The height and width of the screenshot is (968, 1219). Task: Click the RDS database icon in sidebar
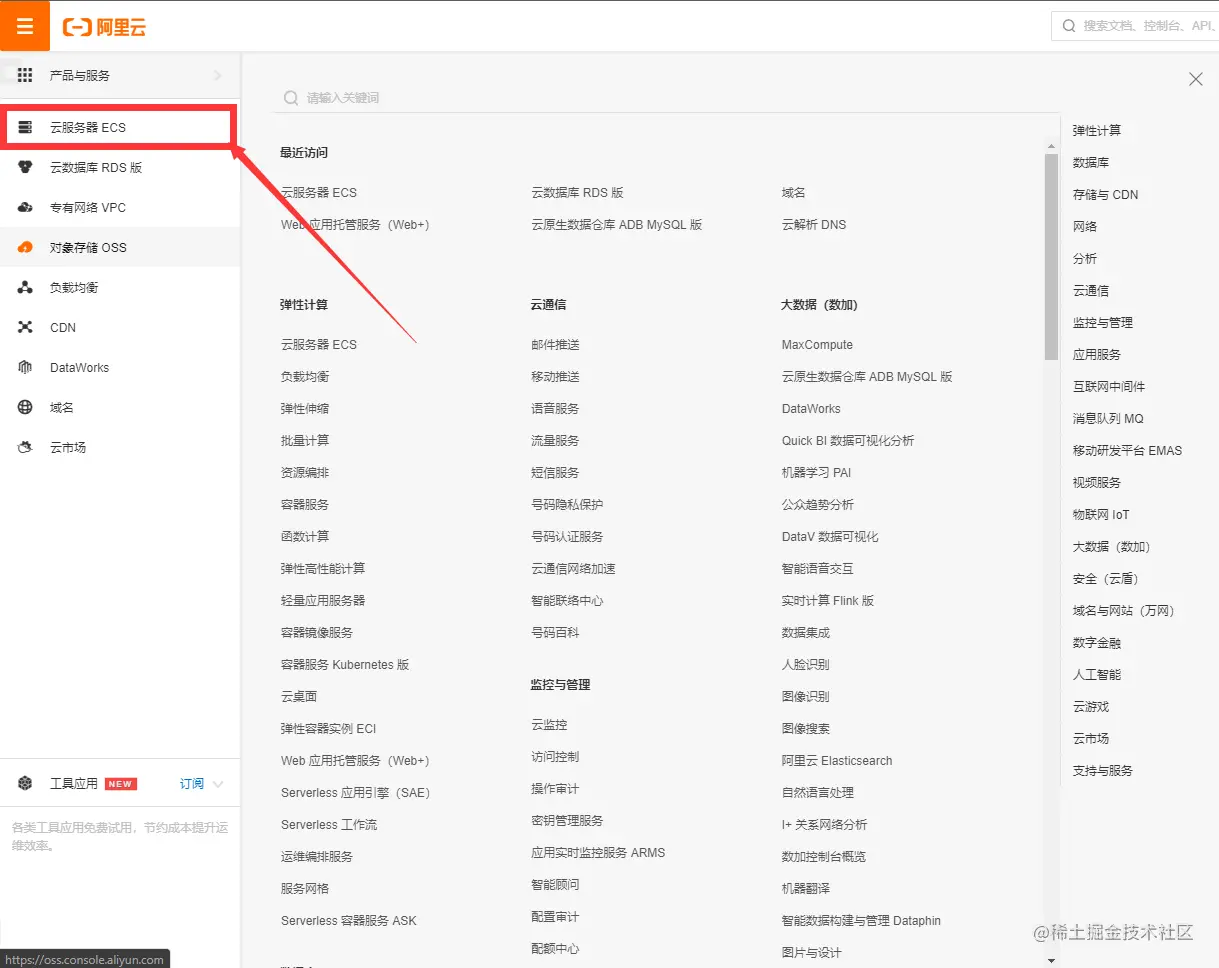coord(26,167)
